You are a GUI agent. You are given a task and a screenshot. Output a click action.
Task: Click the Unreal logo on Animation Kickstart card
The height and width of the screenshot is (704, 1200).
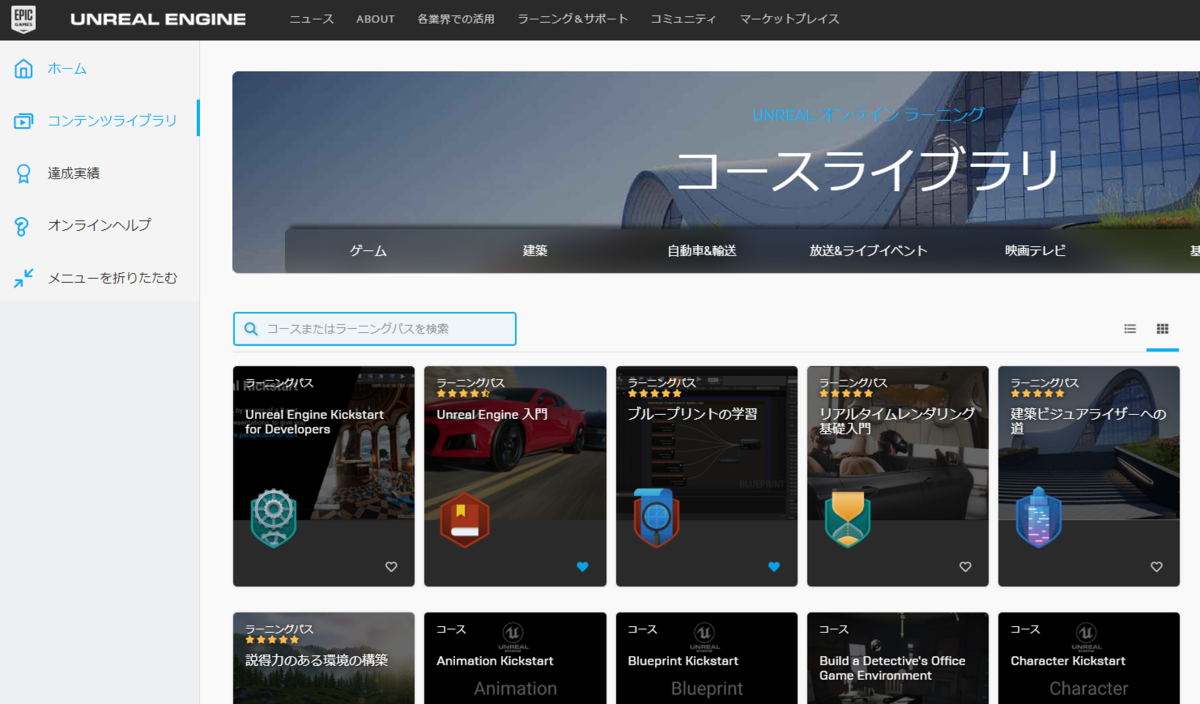click(514, 636)
